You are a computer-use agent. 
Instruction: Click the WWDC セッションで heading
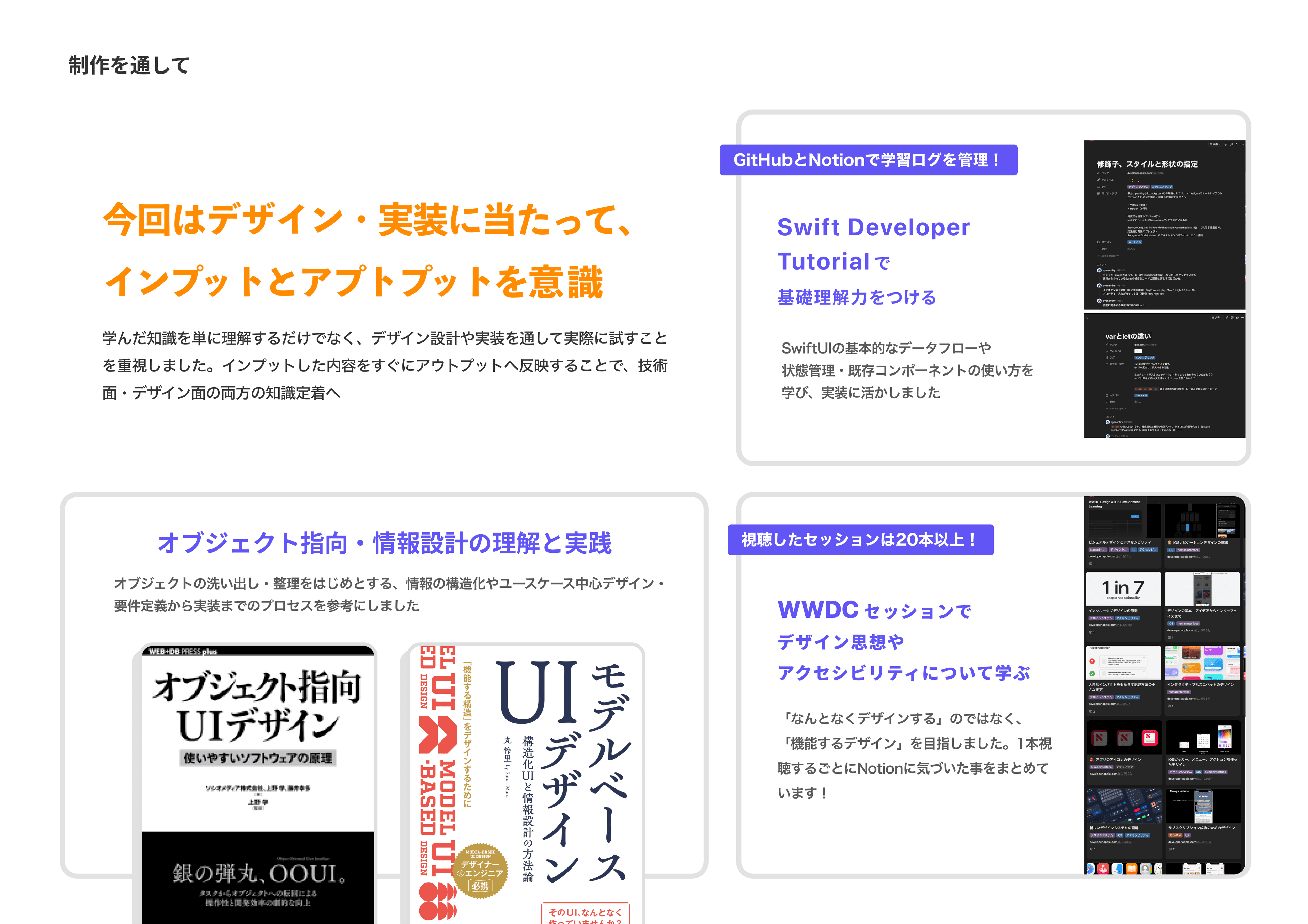(x=874, y=610)
